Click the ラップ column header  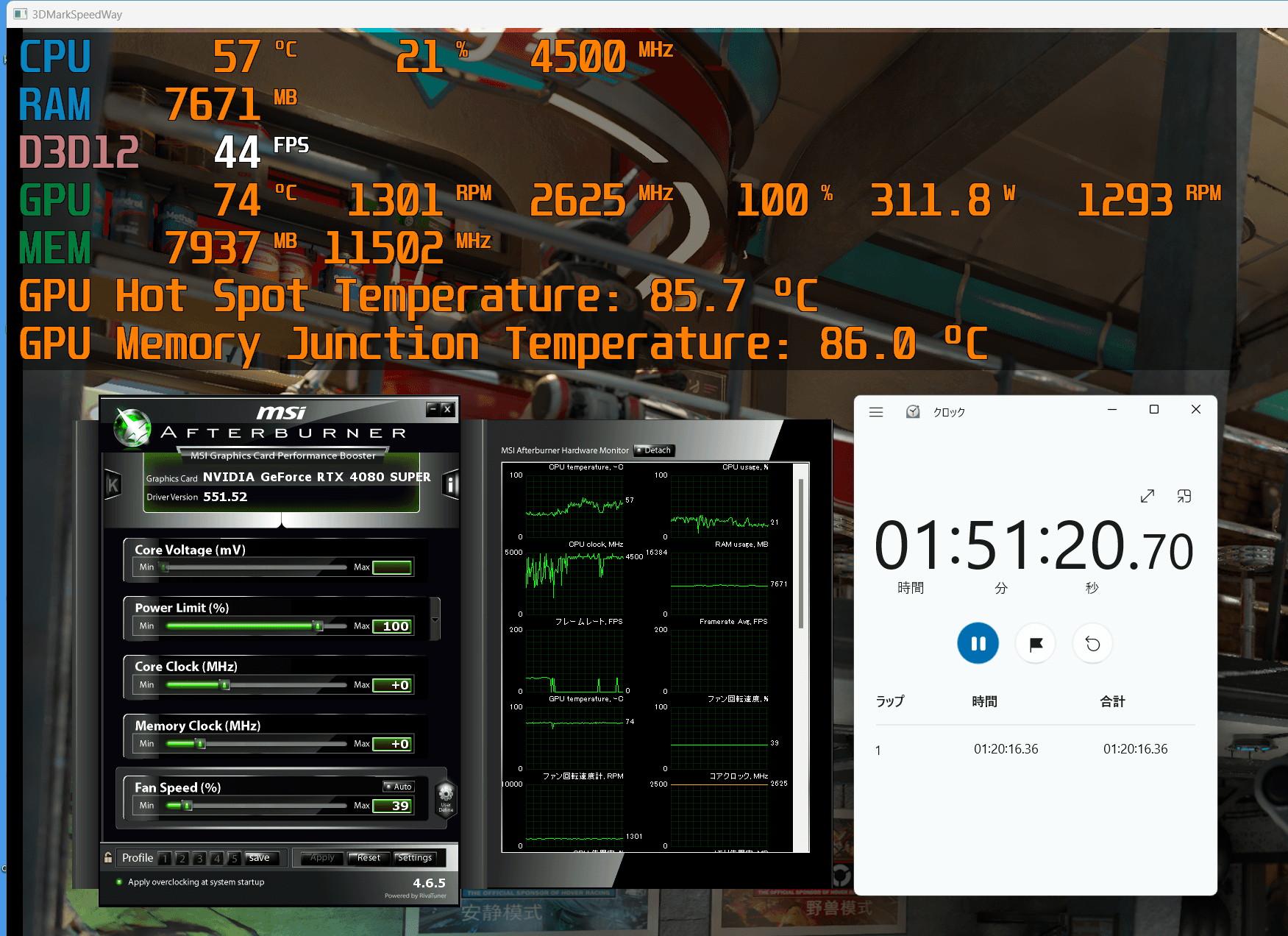pos(890,701)
